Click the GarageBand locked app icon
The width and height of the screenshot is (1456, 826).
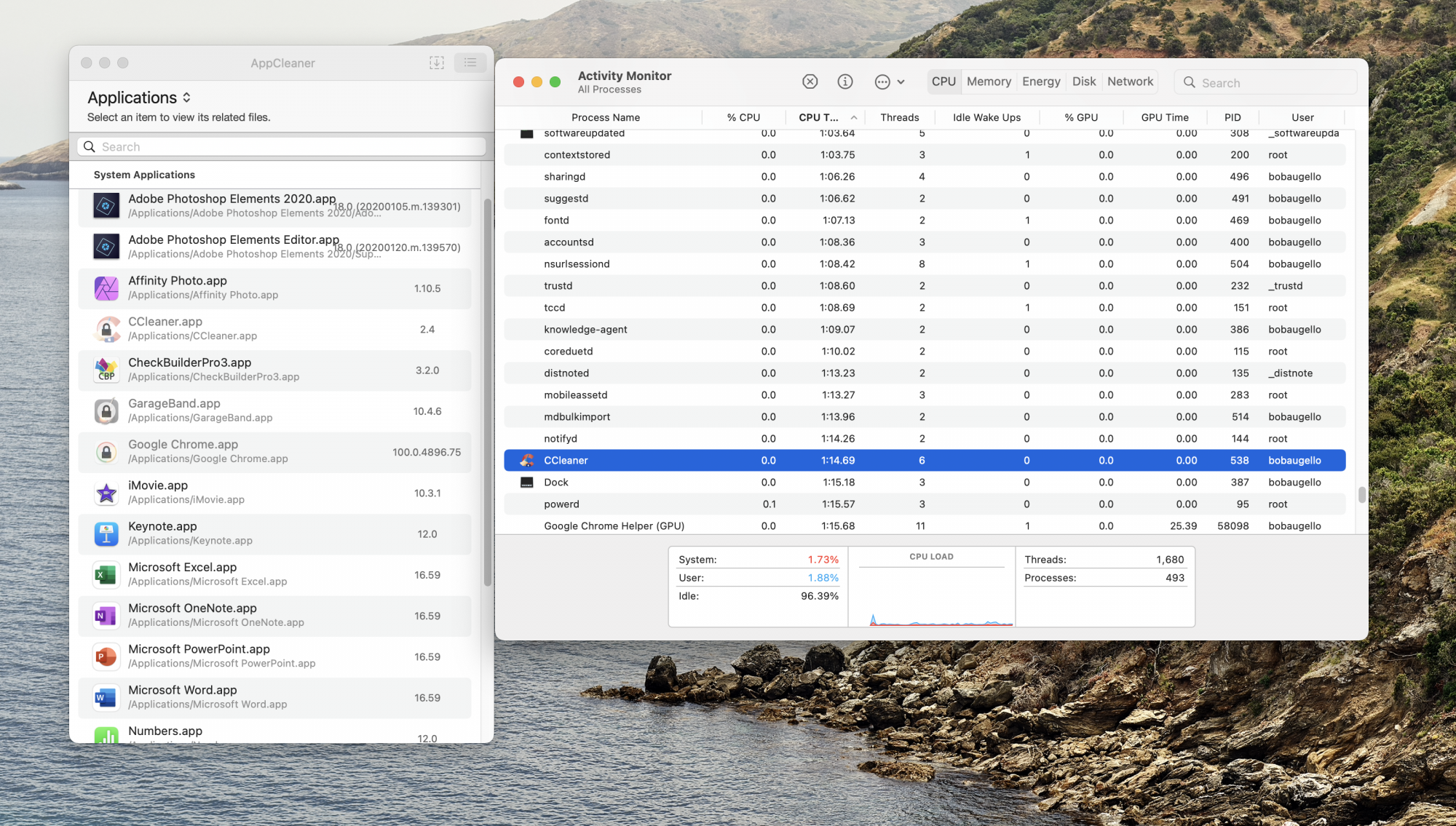pyautogui.click(x=106, y=411)
